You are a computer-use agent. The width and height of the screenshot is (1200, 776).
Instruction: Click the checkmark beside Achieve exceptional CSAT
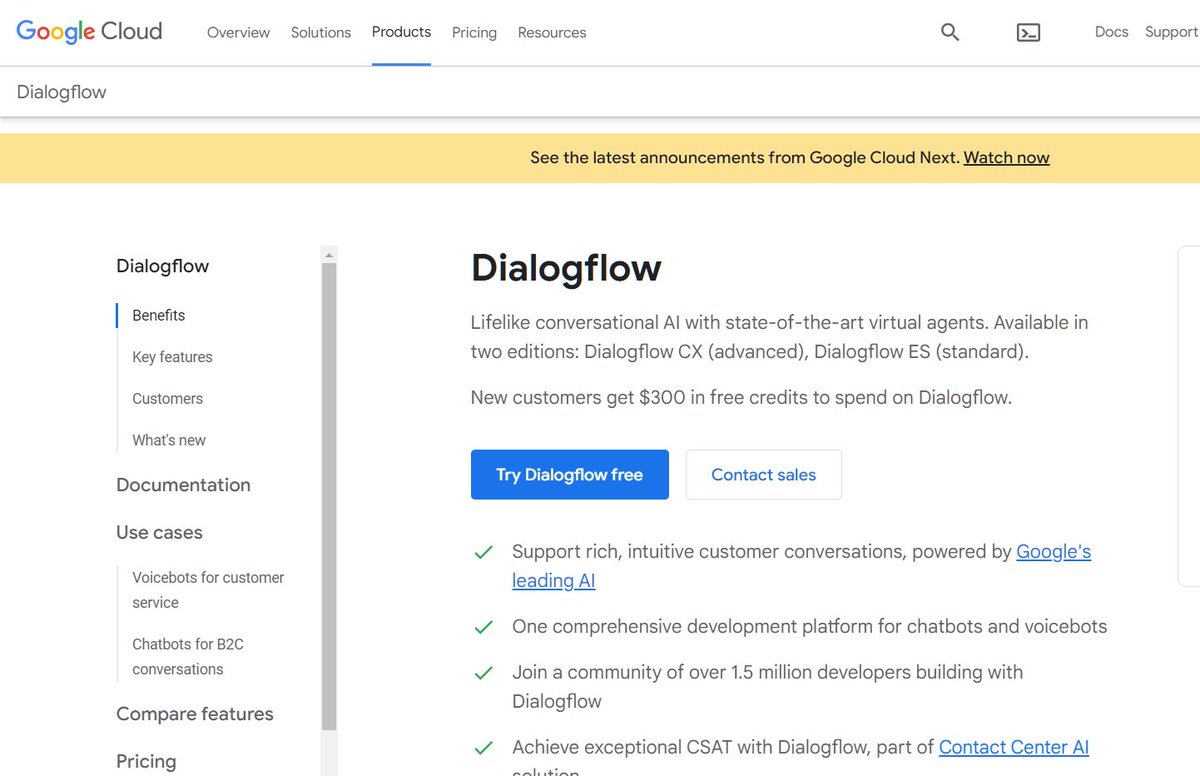click(484, 747)
